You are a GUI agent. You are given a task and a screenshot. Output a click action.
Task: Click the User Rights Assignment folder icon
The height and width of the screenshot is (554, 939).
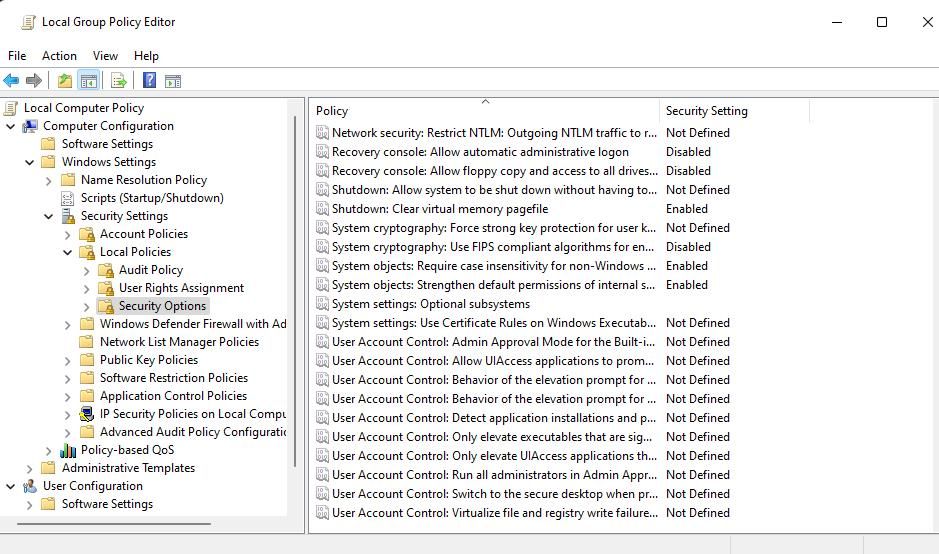click(106, 288)
